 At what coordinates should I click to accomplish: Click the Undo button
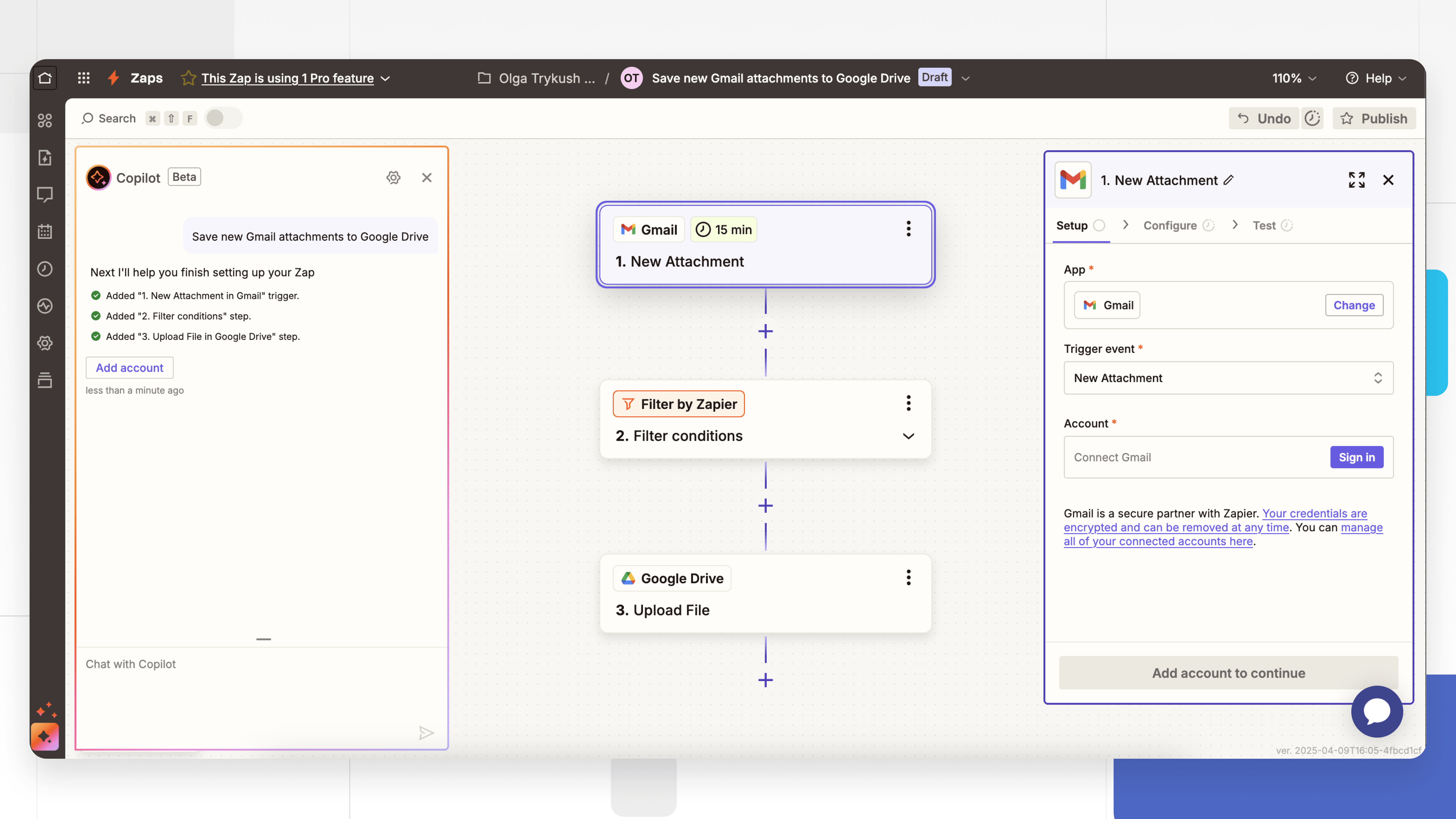(1264, 118)
